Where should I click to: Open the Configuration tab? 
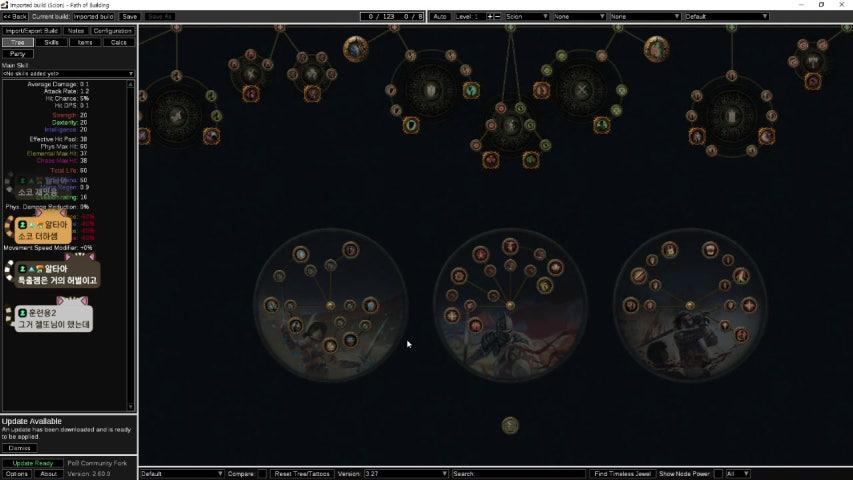[112, 31]
